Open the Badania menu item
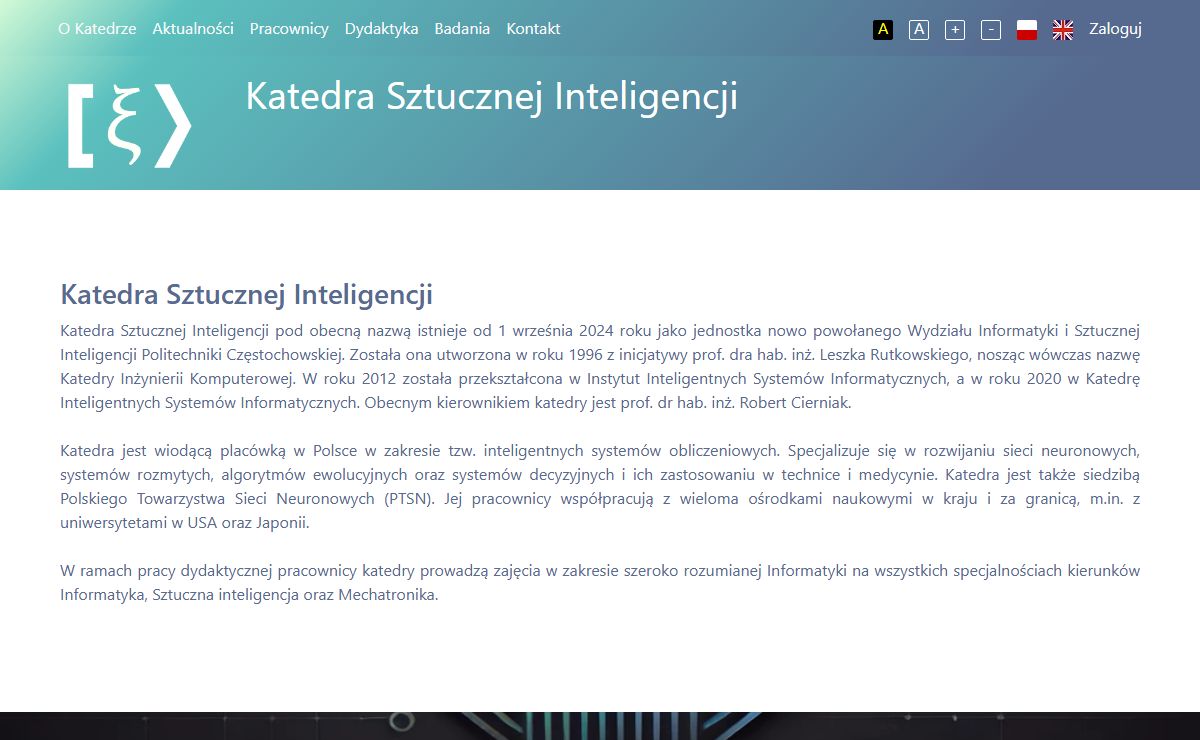1200x740 pixels. [x=462, y=29]
